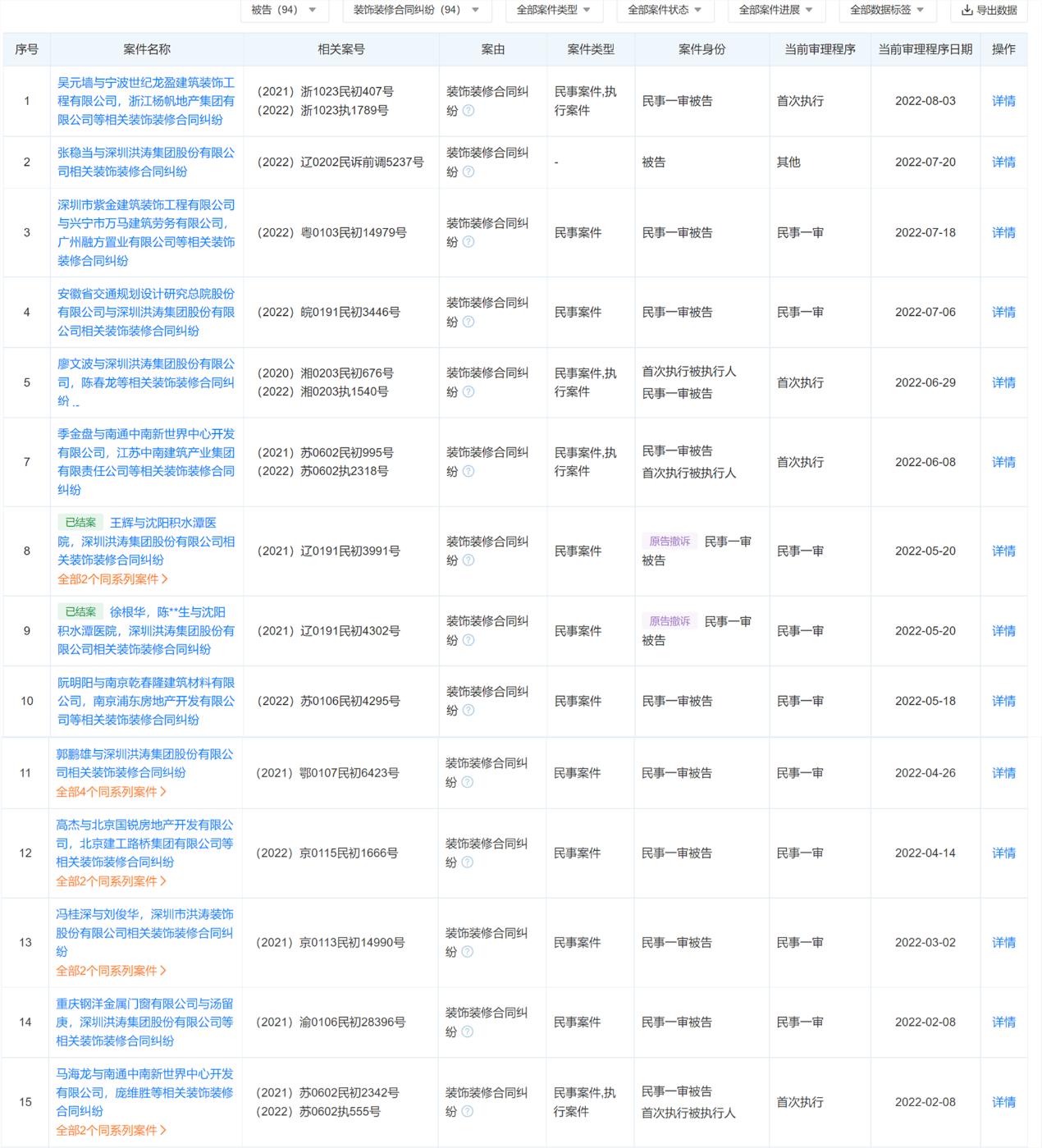Expand the 全部案件进展 dropdown
This screenshot has height=1148, width=1042.
point(775,10)
